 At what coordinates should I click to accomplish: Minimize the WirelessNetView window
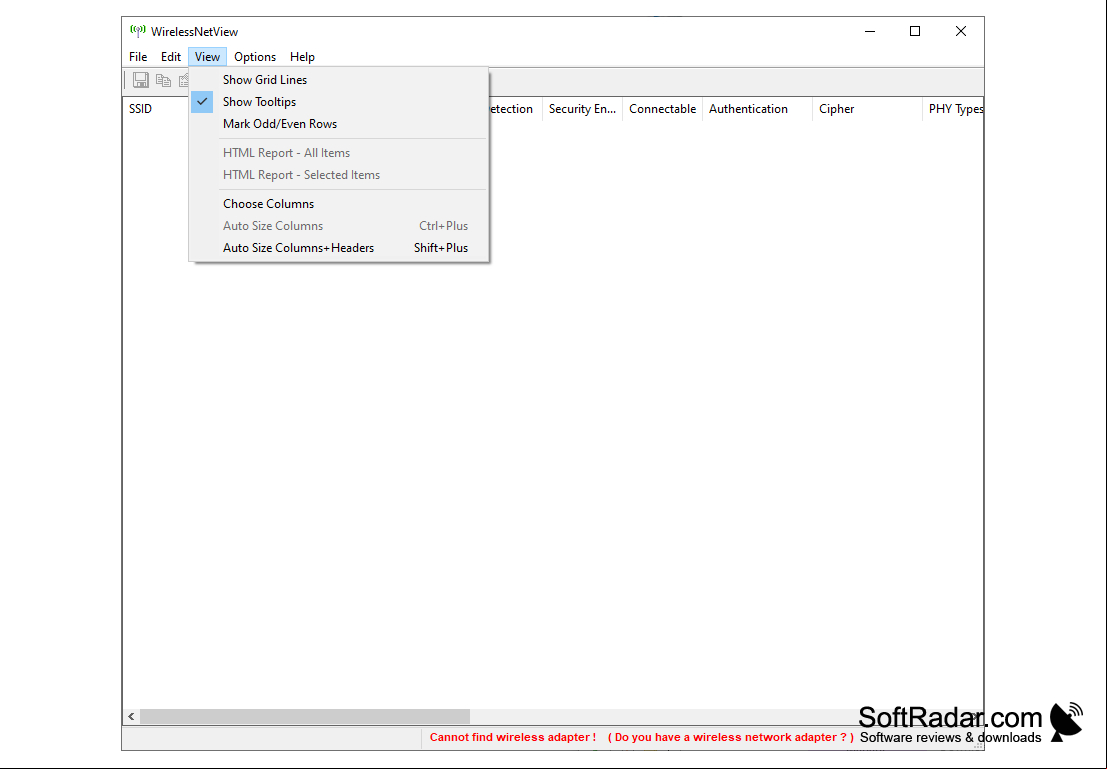pos(870,31)
